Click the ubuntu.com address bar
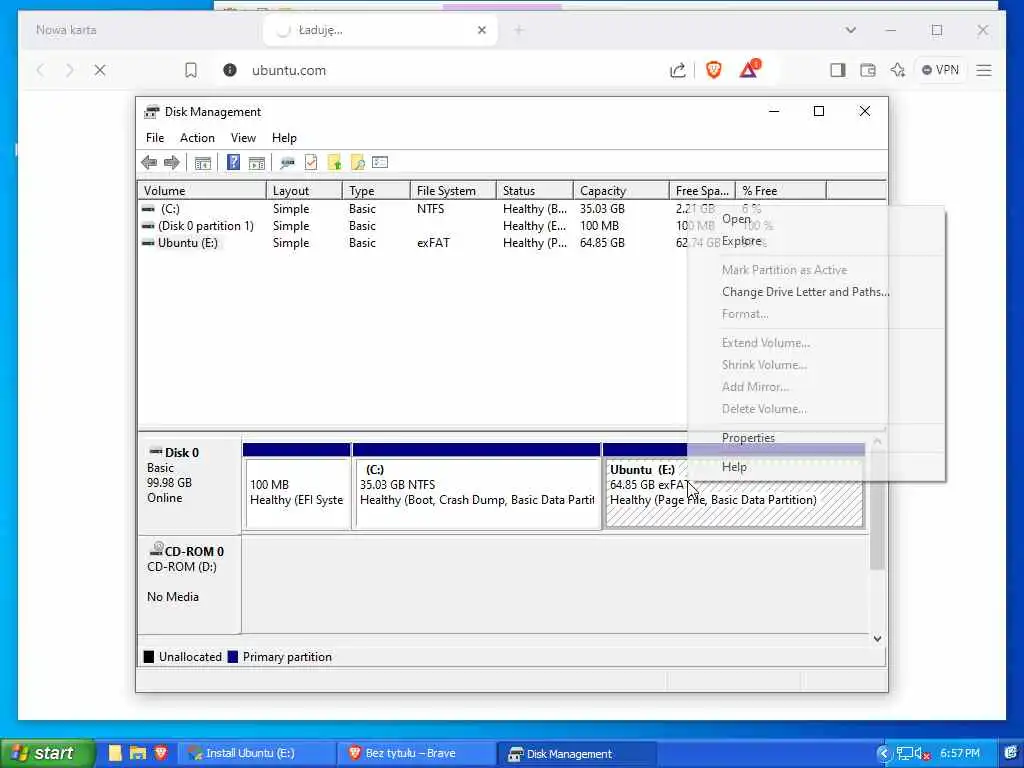Screen dimensions: 1024x768 tap(451, 70)
